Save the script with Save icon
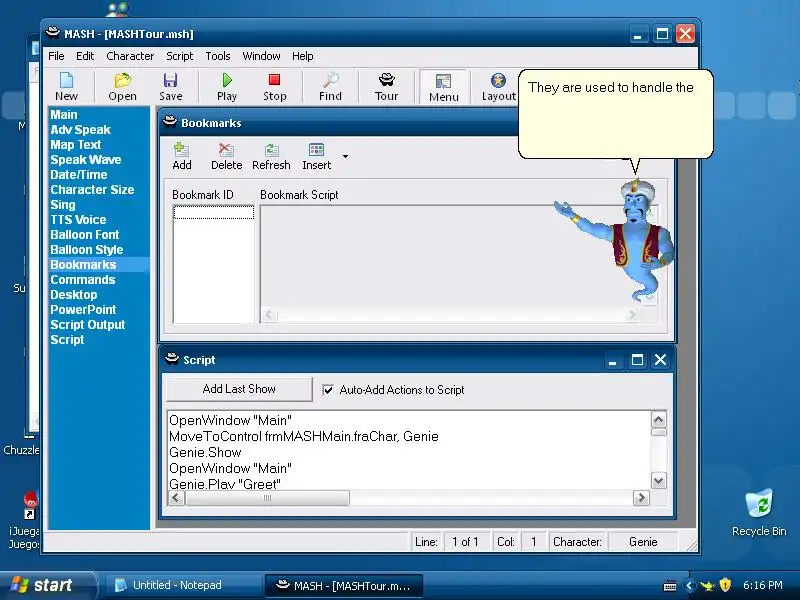 click(170, 87)
